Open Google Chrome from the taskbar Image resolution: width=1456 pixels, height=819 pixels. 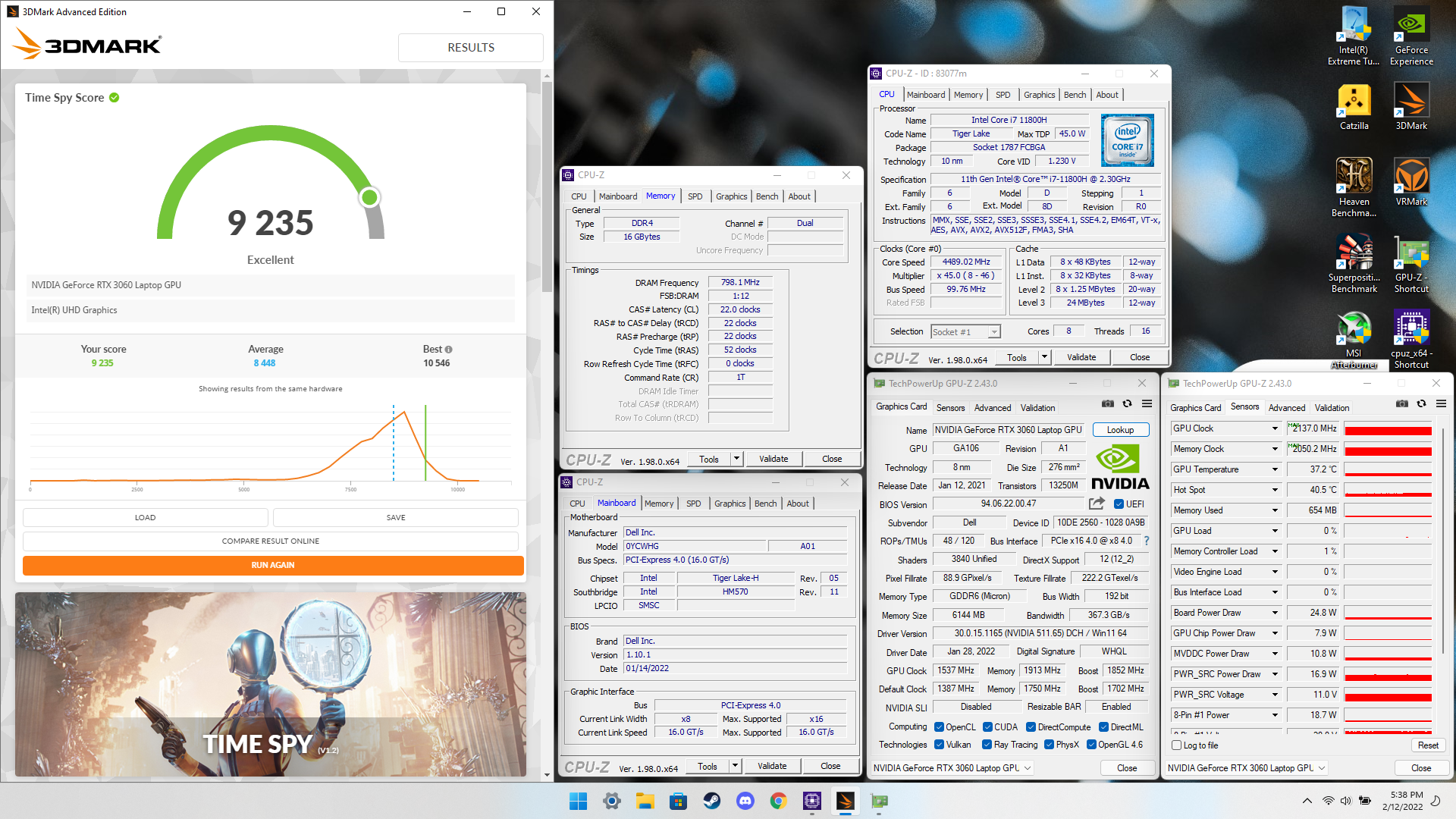point(778,801)
